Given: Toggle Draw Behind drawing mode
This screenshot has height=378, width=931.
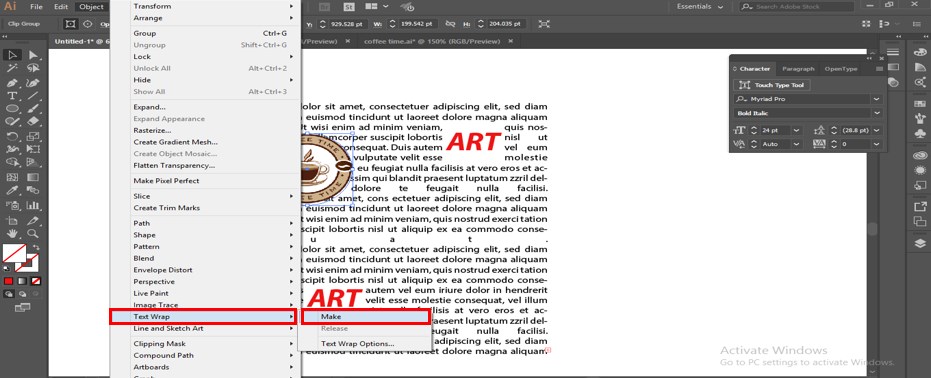Looking at the screenshot, I should tap(23, 293).
